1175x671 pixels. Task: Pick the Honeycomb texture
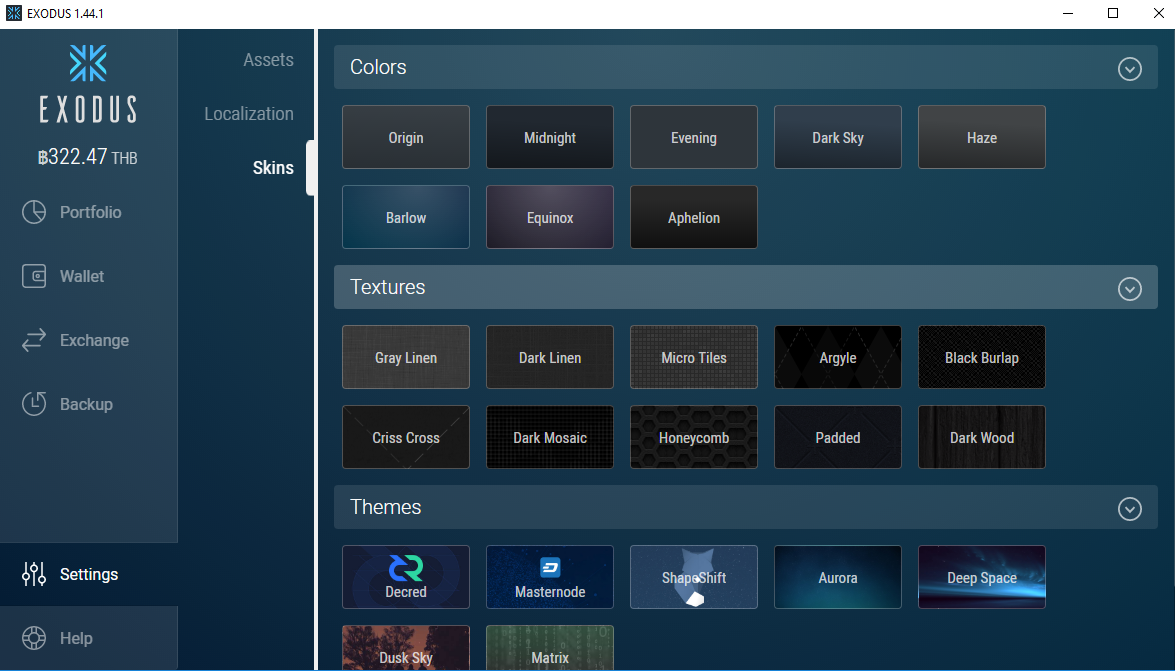[694, 438]
